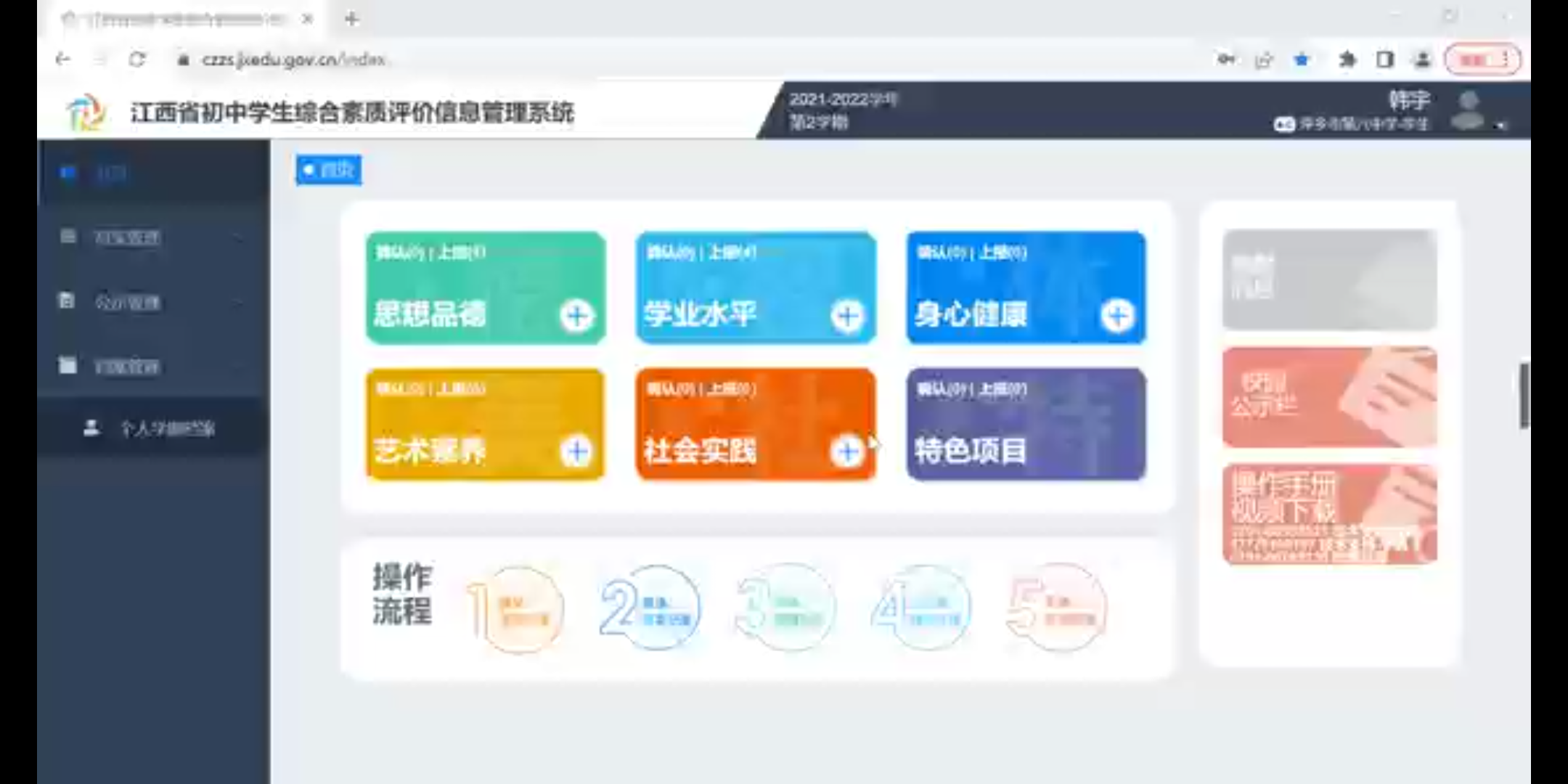The height and width of the screenshot is (784, 1568).
Task: Open the 思想品德 card title
Action: pyautogui.click(x=430, y=314)
